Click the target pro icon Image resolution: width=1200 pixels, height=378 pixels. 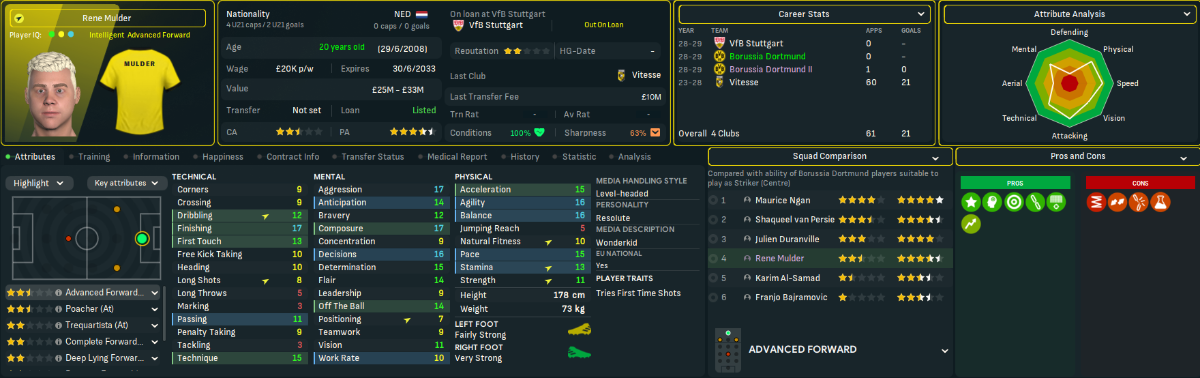(1015, 202)
